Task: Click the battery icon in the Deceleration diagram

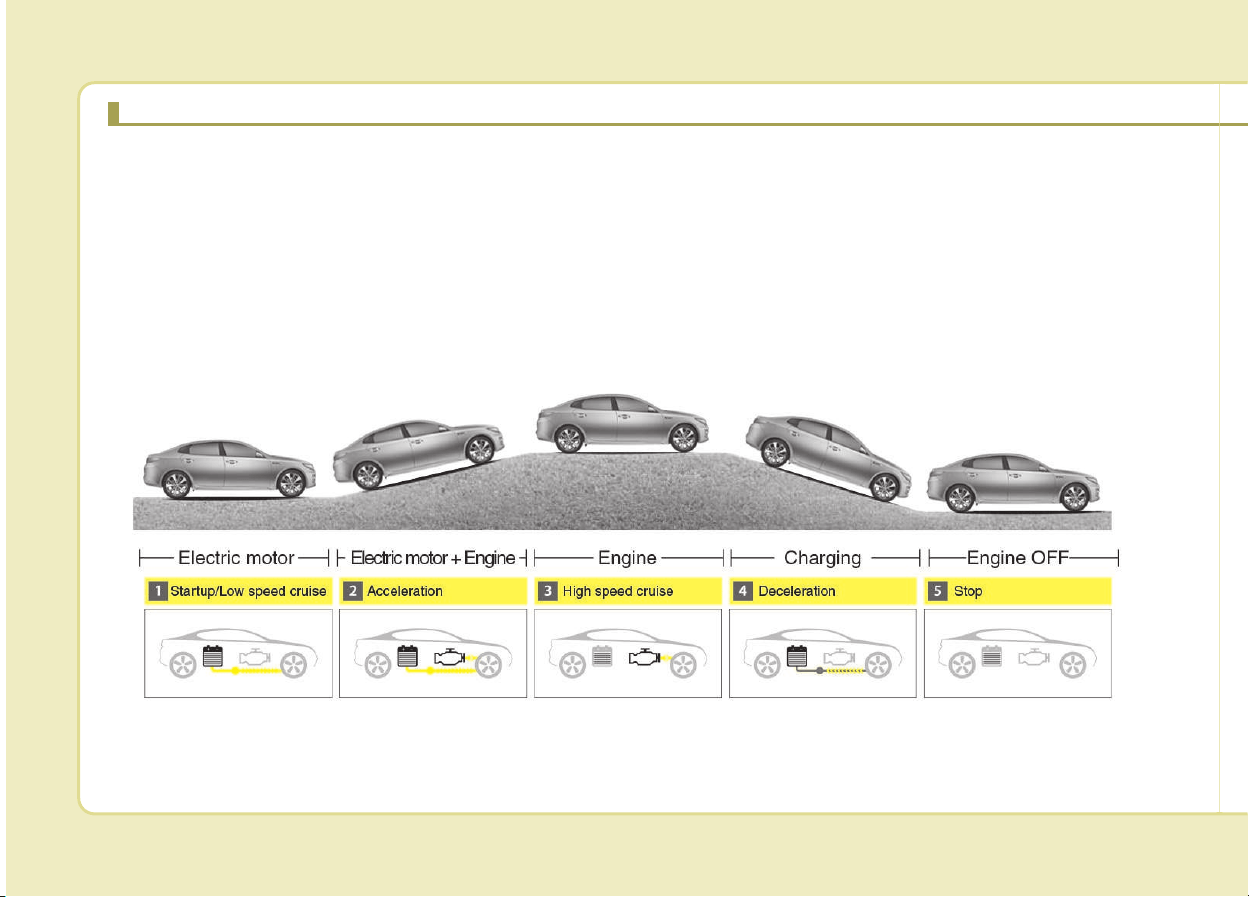Action: [798, 657]
